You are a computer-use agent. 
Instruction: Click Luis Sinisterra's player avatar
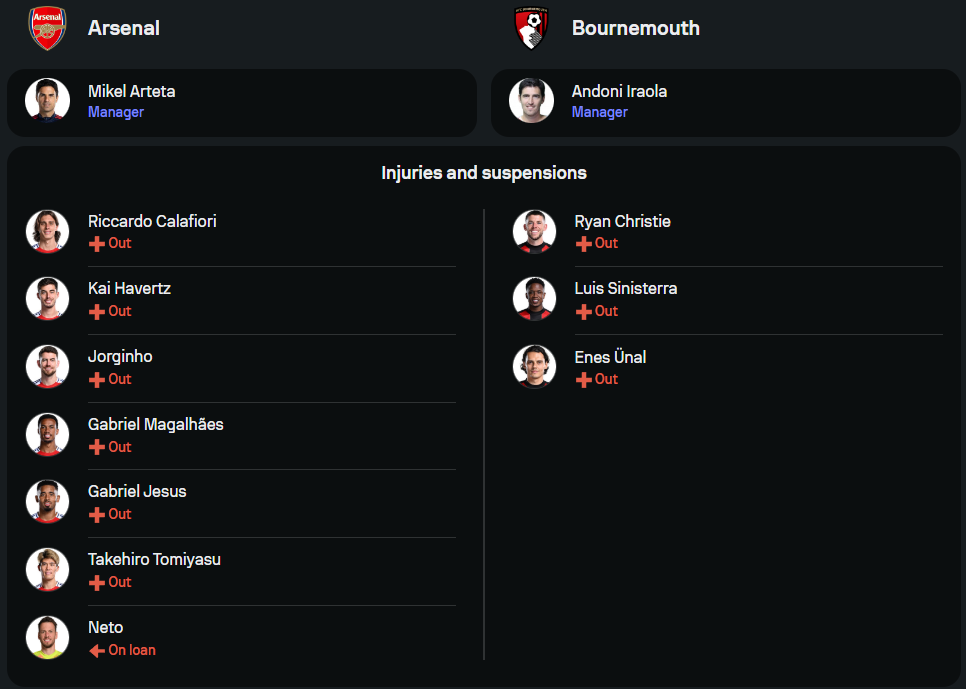534,298
